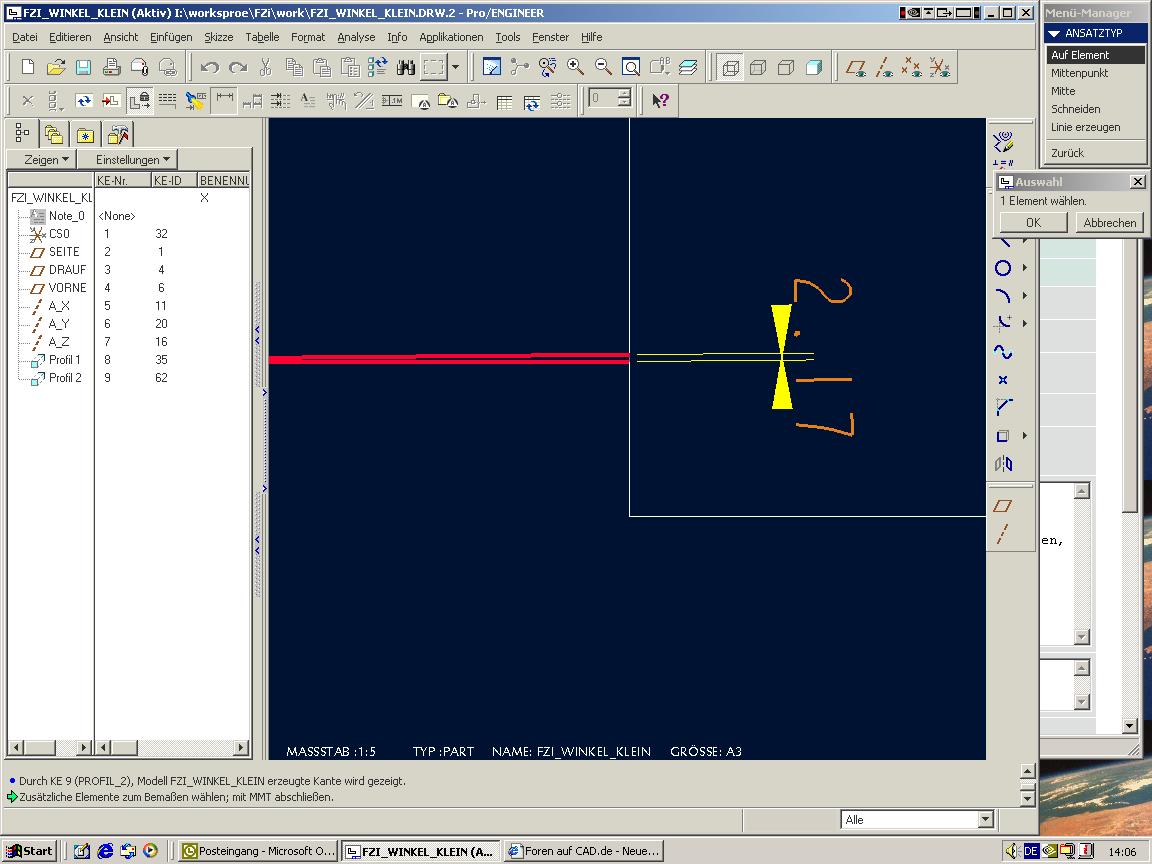Click the Windows Start button
Image resolution: width=1152 pixels, height=864 pixels.
29,851
